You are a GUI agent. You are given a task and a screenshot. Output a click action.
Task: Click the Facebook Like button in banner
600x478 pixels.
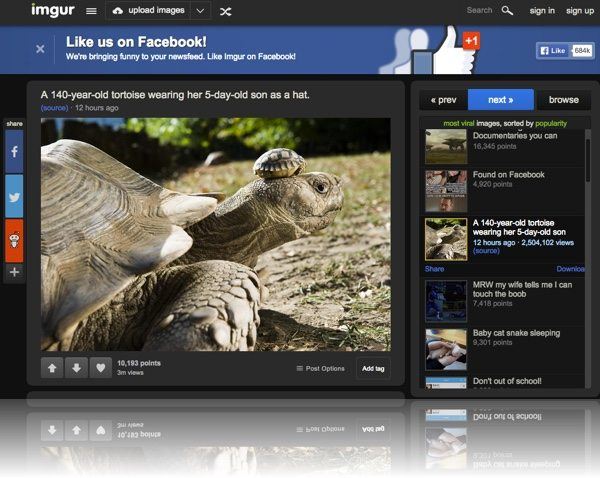click(553, 51)
